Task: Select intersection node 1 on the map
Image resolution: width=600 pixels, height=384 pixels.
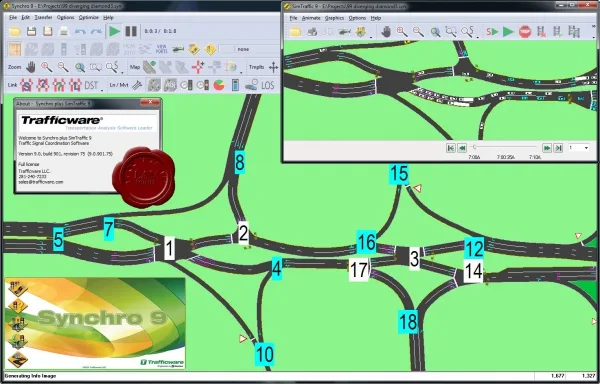Action: [169, 249]
